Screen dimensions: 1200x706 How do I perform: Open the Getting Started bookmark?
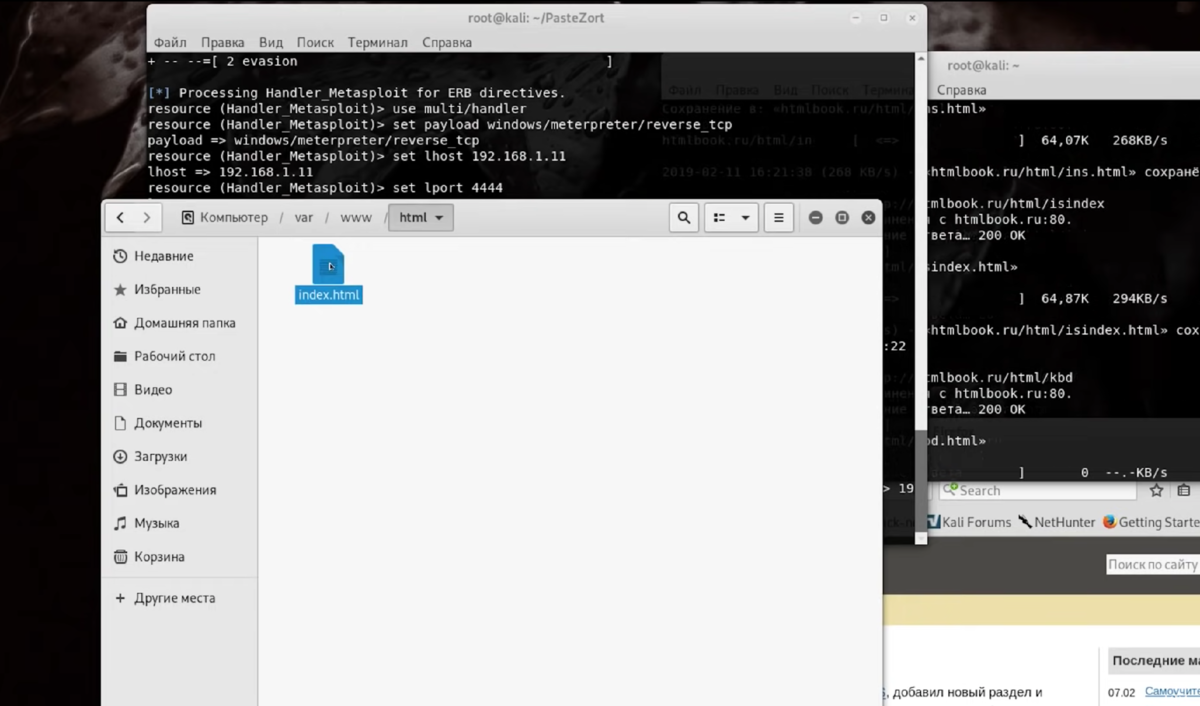(1151, 522)
